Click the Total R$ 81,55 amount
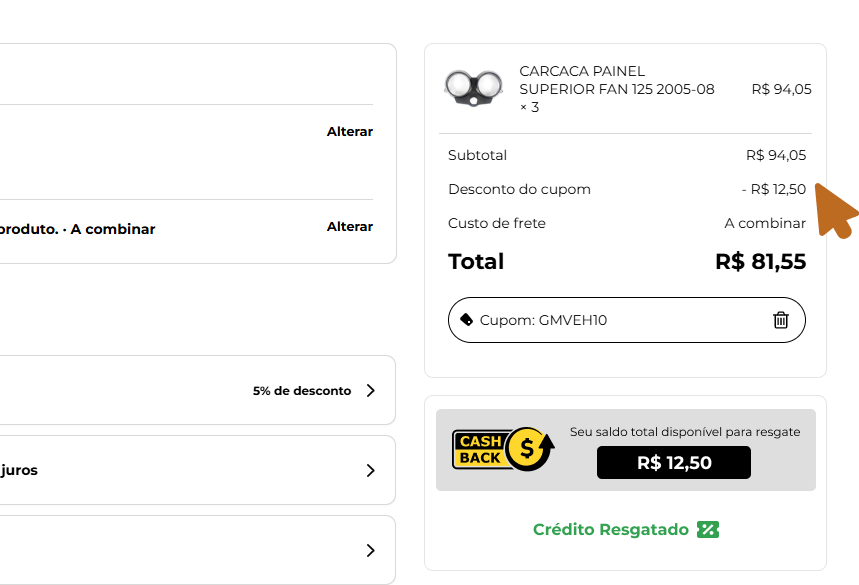The width and height of the screenshot is (859, 585). coord(760,261)
